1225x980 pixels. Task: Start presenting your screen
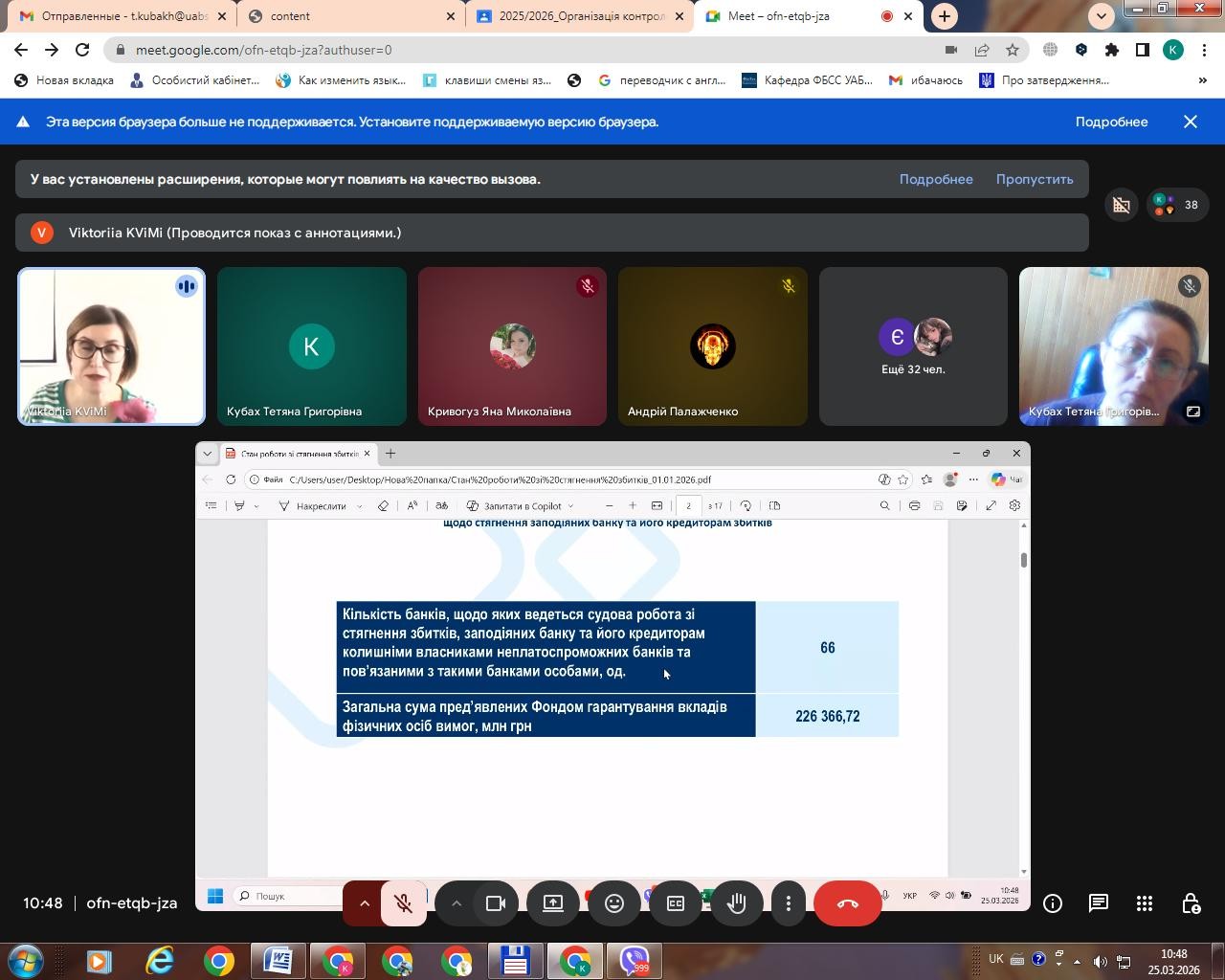click(553, 903)
